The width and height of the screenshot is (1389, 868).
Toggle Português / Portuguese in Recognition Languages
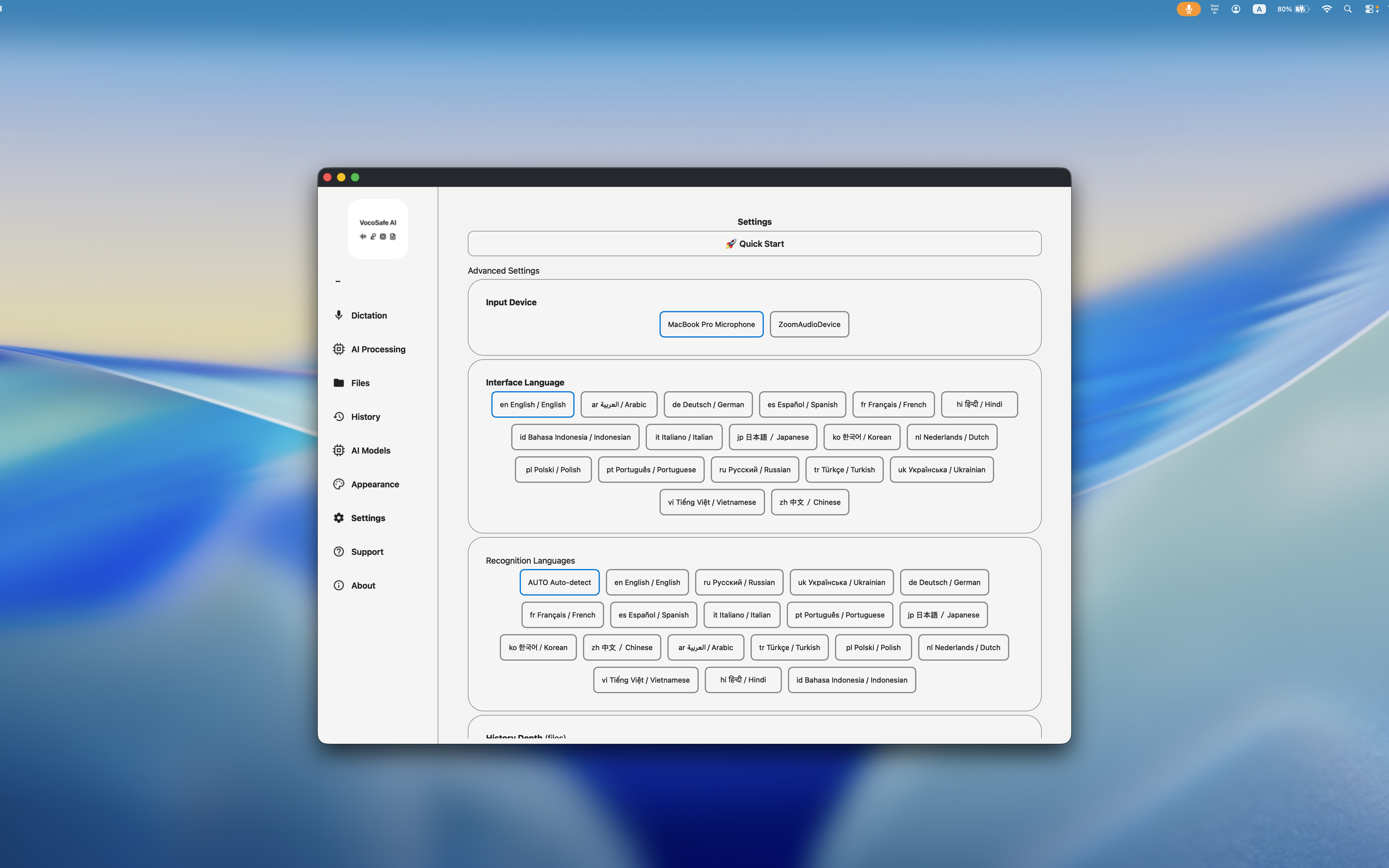840,615
